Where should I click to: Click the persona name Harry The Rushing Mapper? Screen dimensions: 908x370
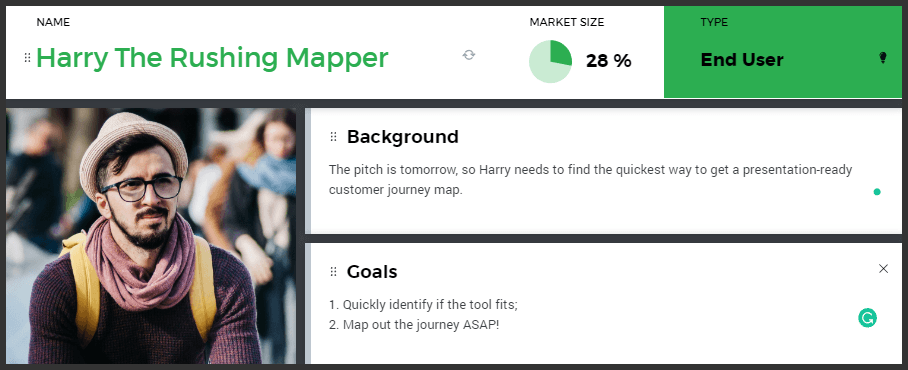pos(212,58)
